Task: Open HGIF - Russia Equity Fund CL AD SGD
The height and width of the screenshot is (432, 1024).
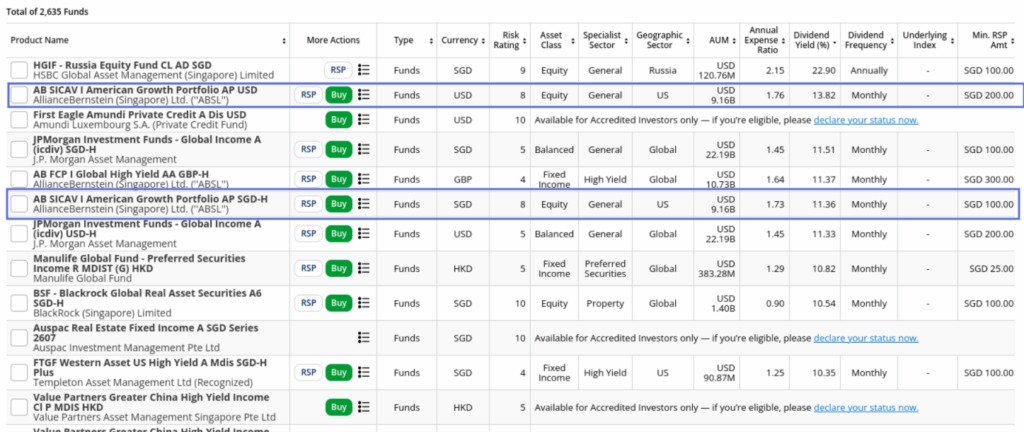Action: 122,65
